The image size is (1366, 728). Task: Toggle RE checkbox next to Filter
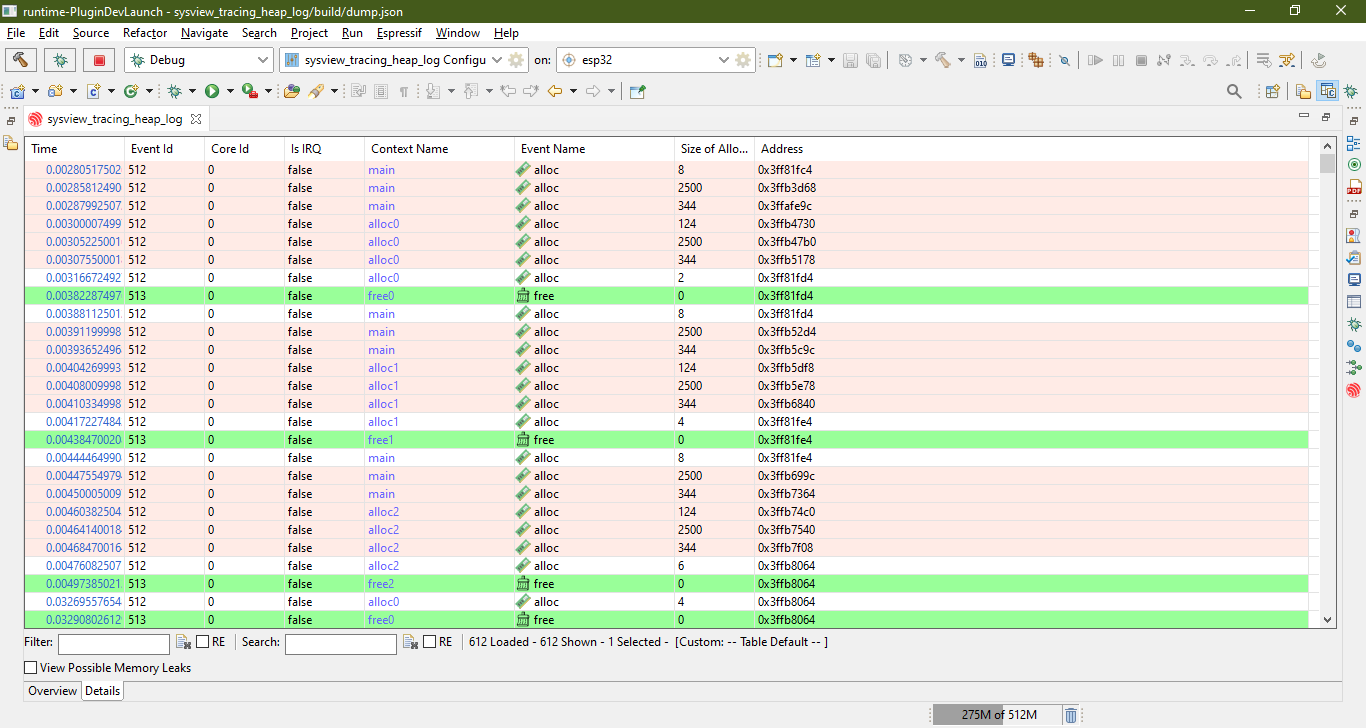[x=203, y=642]
